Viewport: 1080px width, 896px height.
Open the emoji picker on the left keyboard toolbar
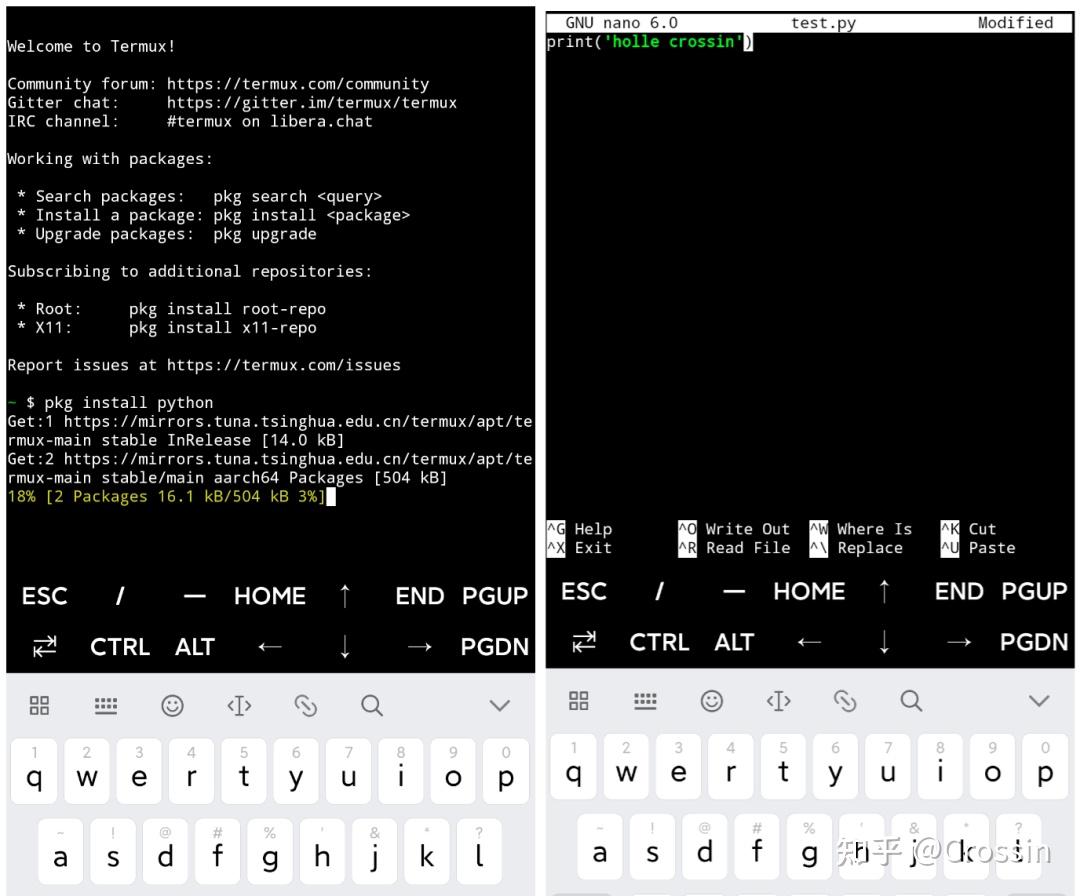coord(173,705)
